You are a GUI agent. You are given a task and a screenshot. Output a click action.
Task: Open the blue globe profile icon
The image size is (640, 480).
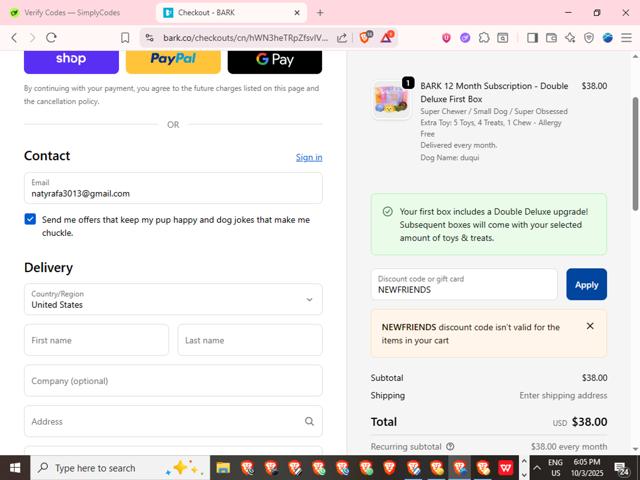608,38
